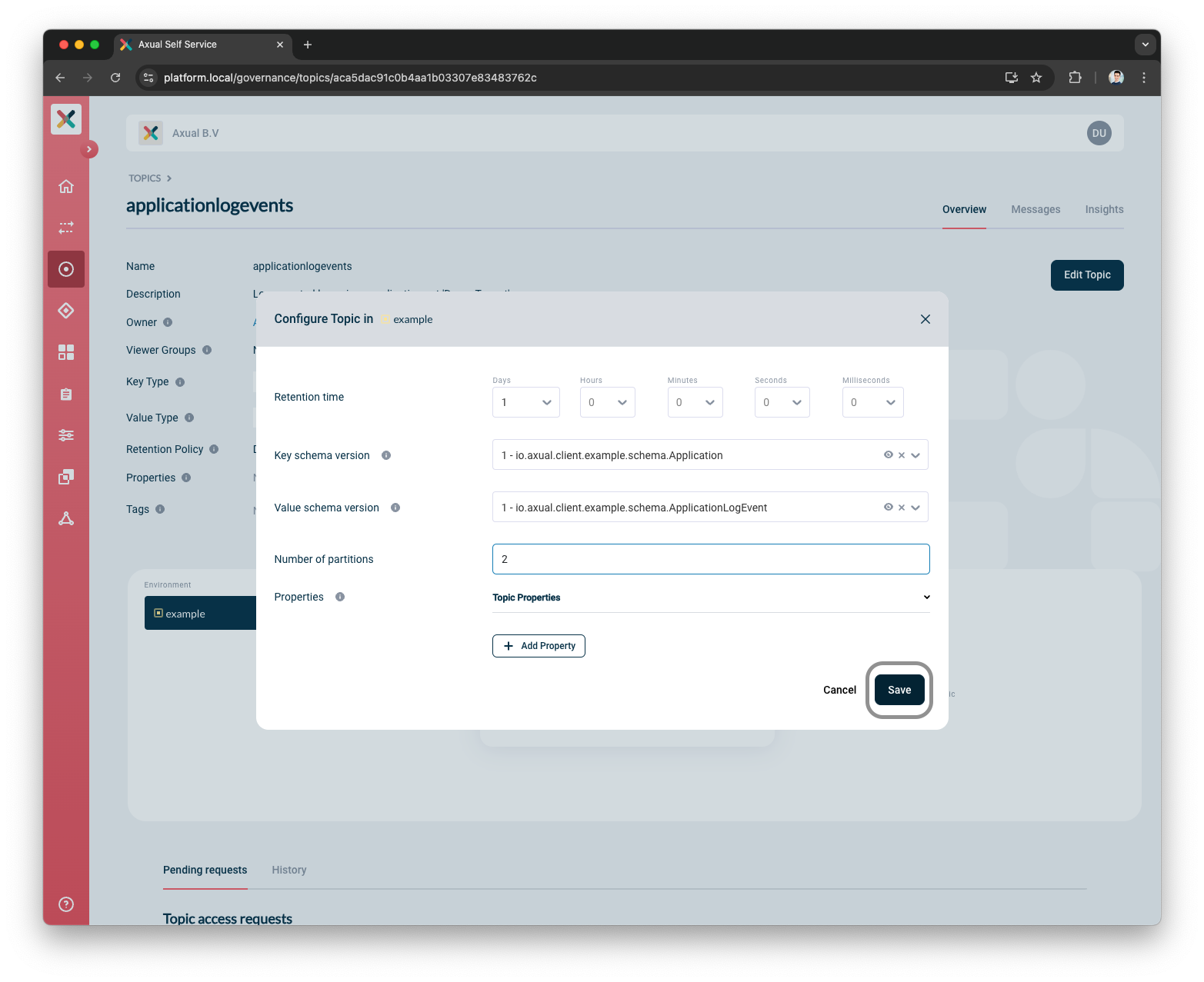Preview Key schema with eye icon
This screenshot has height=982, width=1204.
pyautogui.click(x=889, y=455)
